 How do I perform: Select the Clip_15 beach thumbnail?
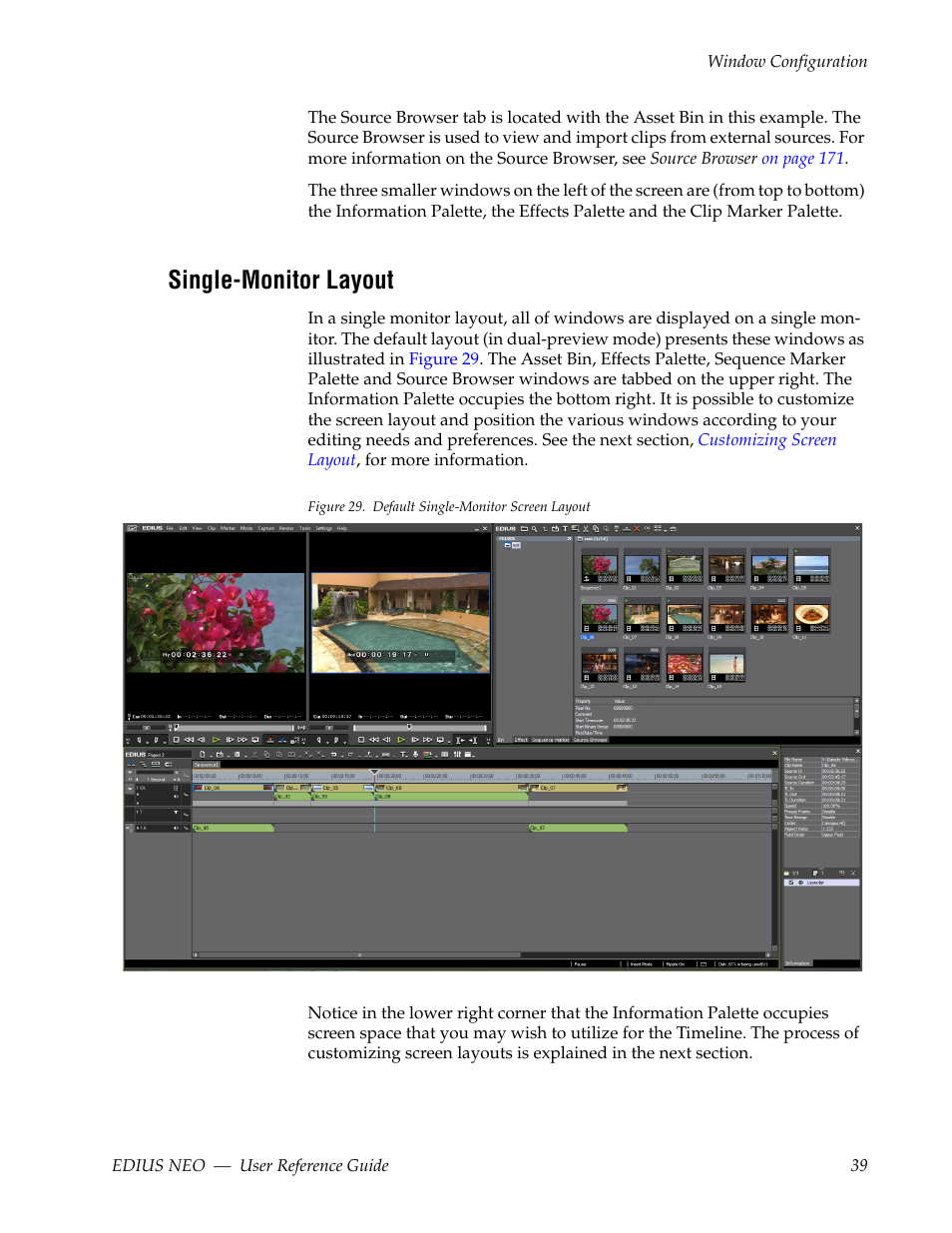click(726, 665)
